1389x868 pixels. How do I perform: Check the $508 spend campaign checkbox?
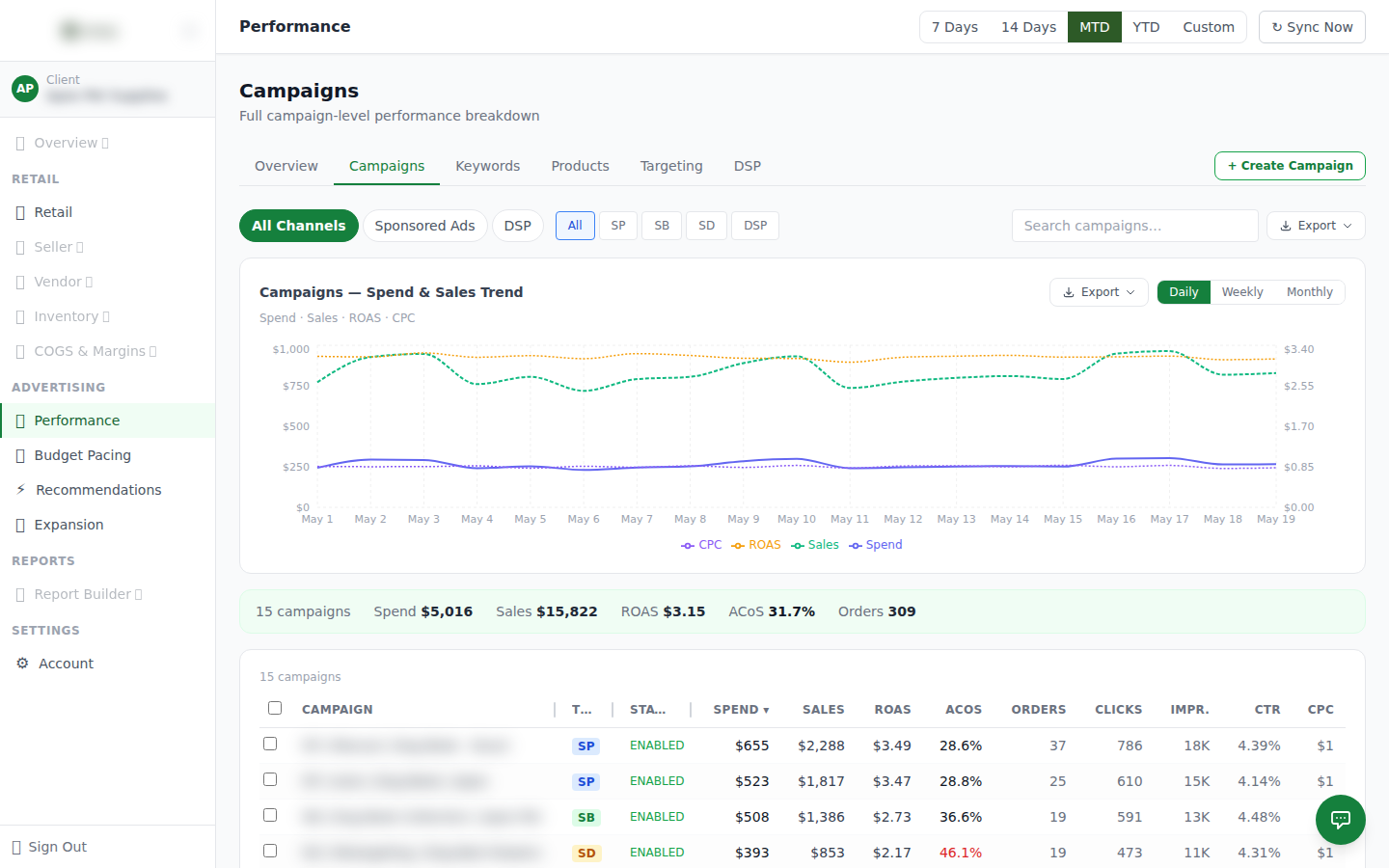tap(270, 815)
